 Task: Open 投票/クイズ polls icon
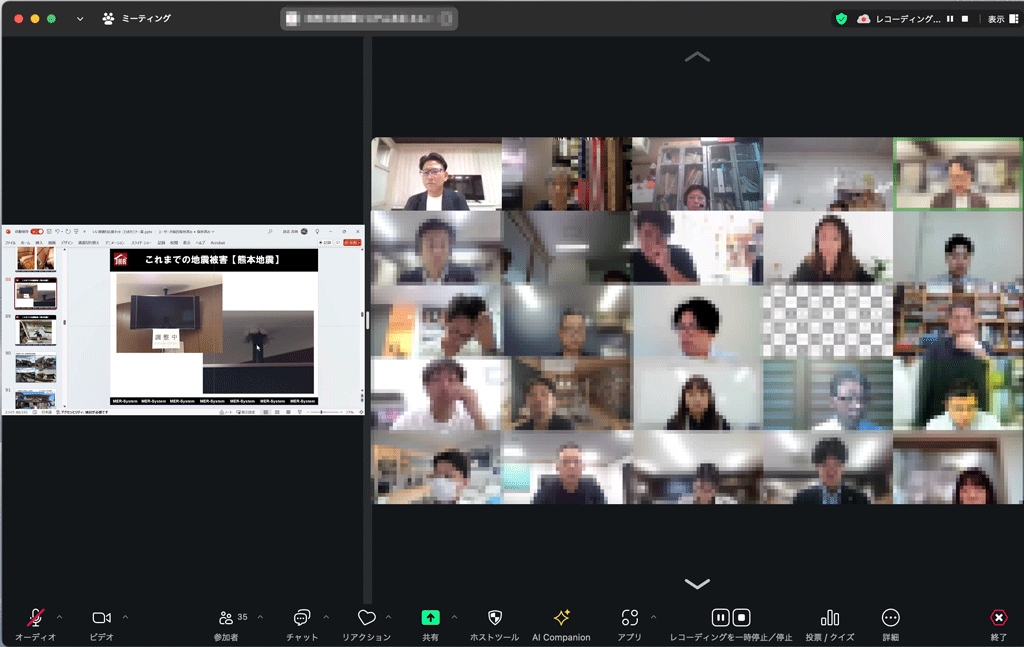pyautogui.click(x=829, y=618)
